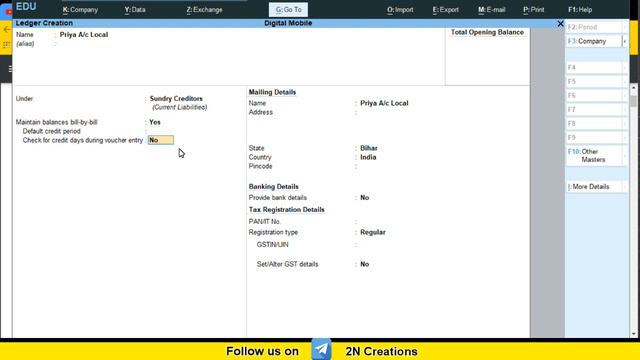This screenshot has width=640, height=360.
Task: Expand the arrow beside F3: Company
Action: click(624, 41)
